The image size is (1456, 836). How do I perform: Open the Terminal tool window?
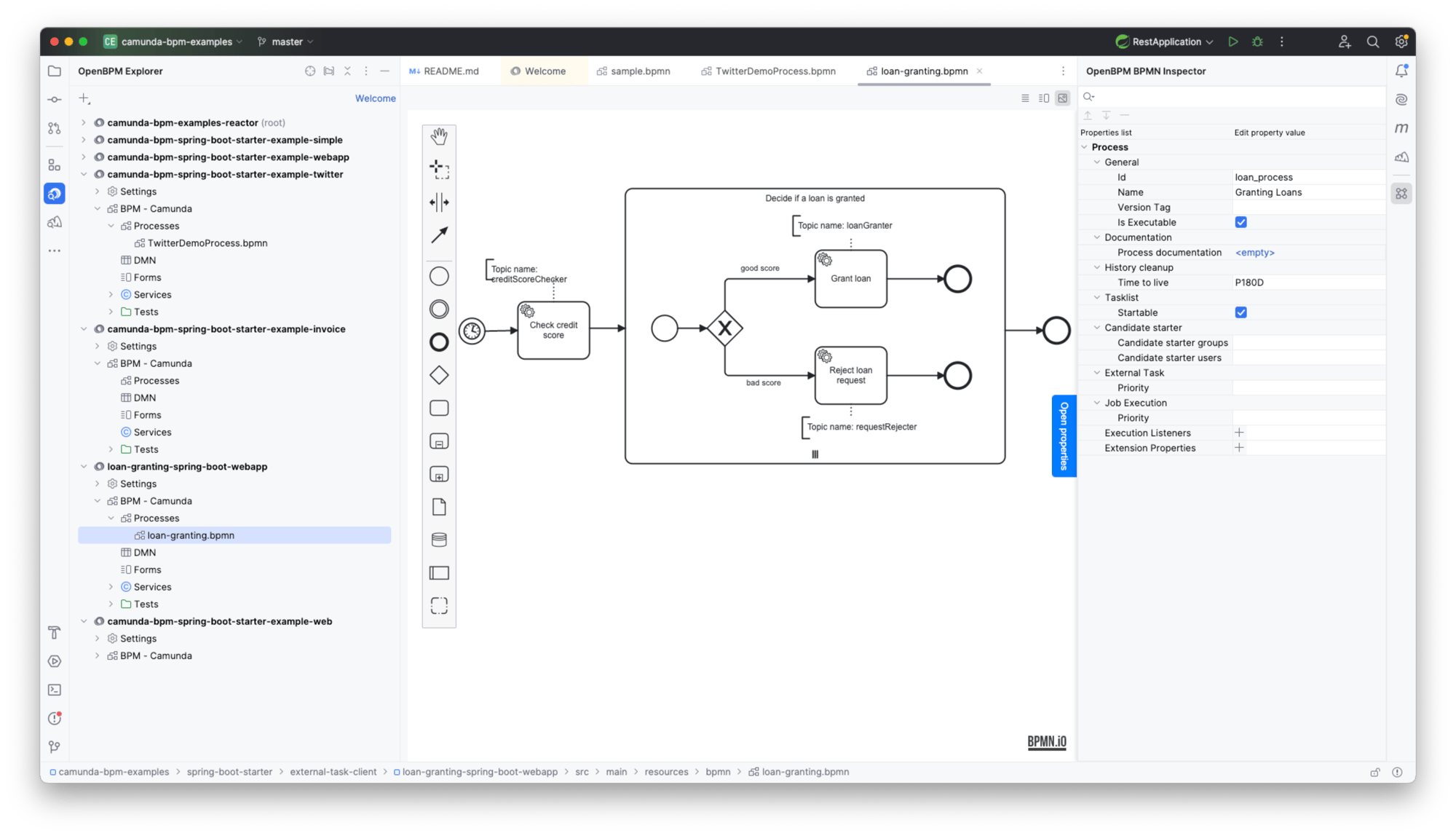(x=55, y=690)
